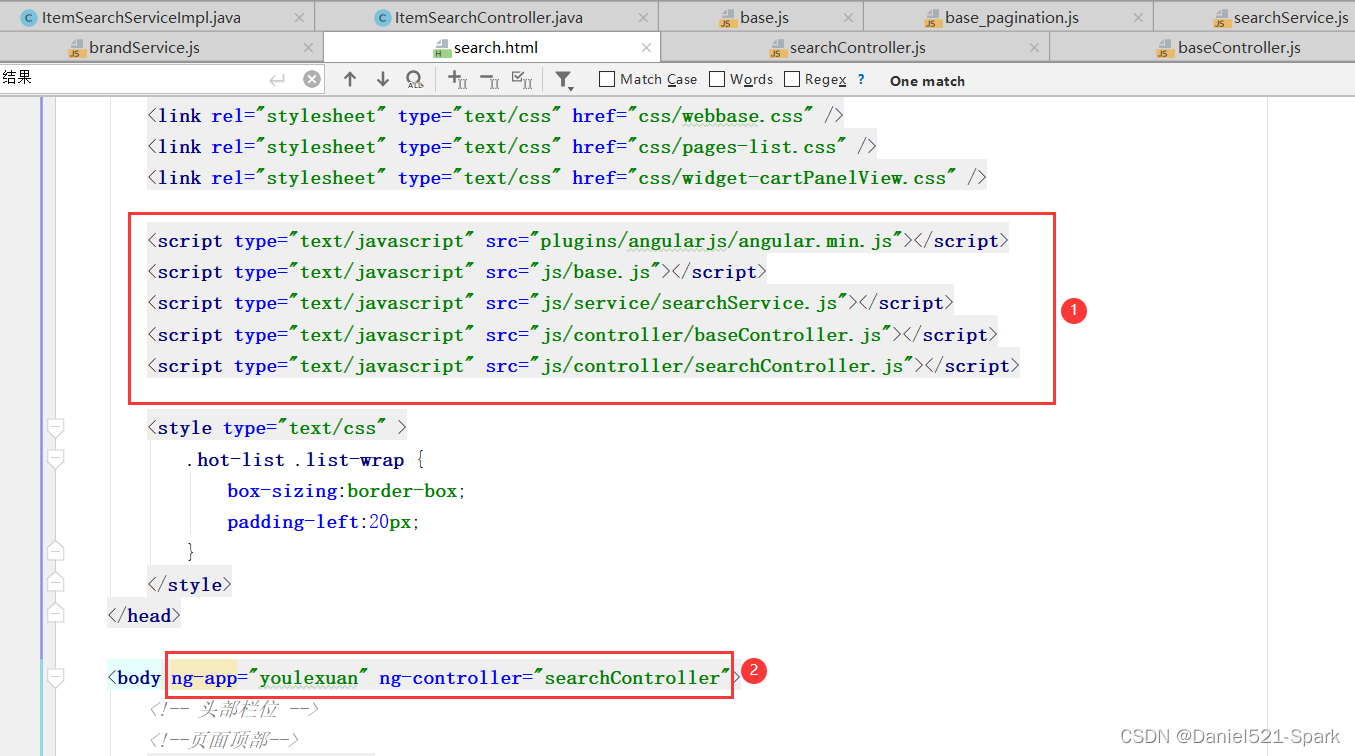This screenshot has width=1355, height=756.
Task: Enable the Match Case checkbox
Action: point(607,79)
